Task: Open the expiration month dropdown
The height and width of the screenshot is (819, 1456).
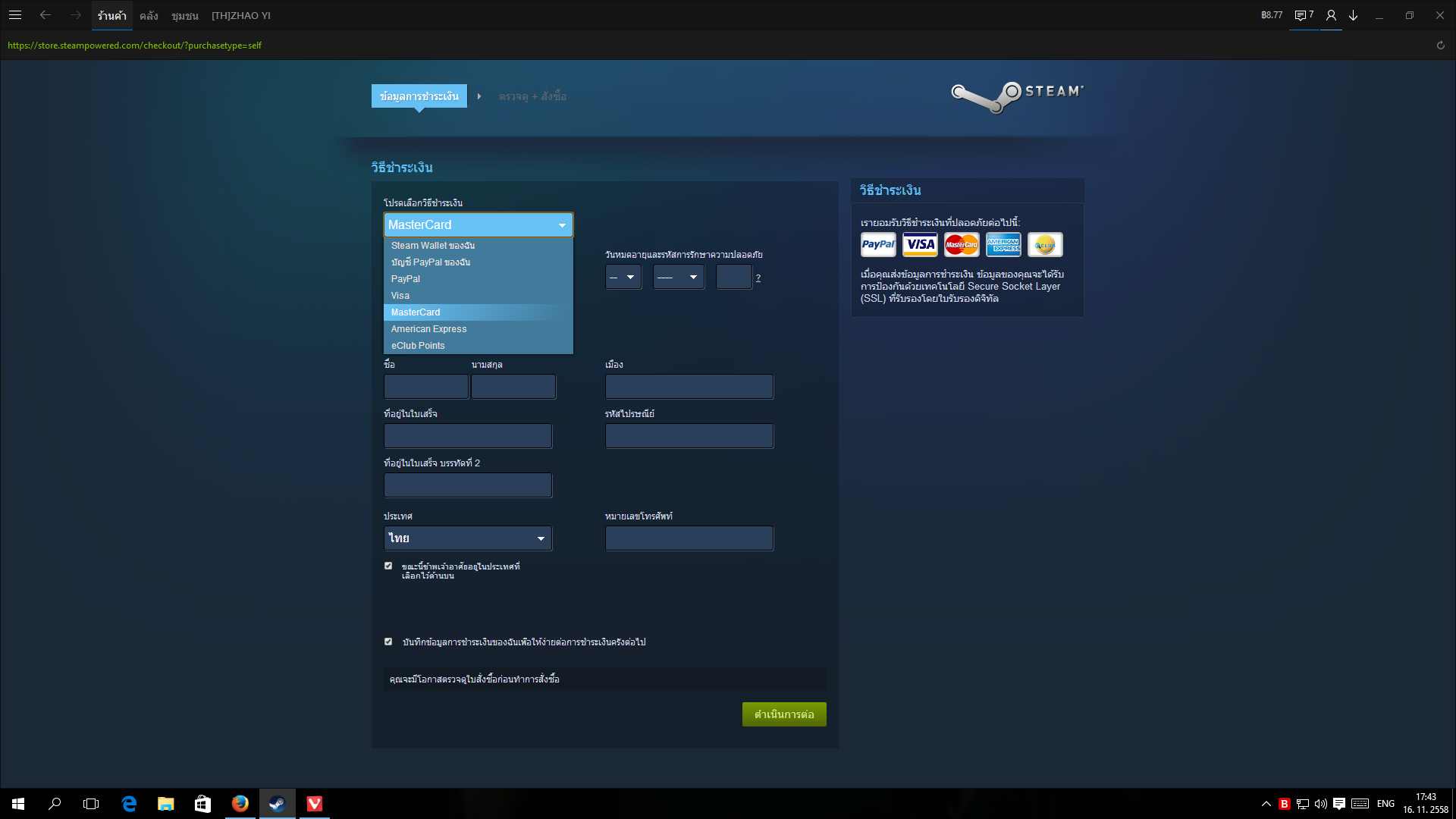Action: [623, 277]
